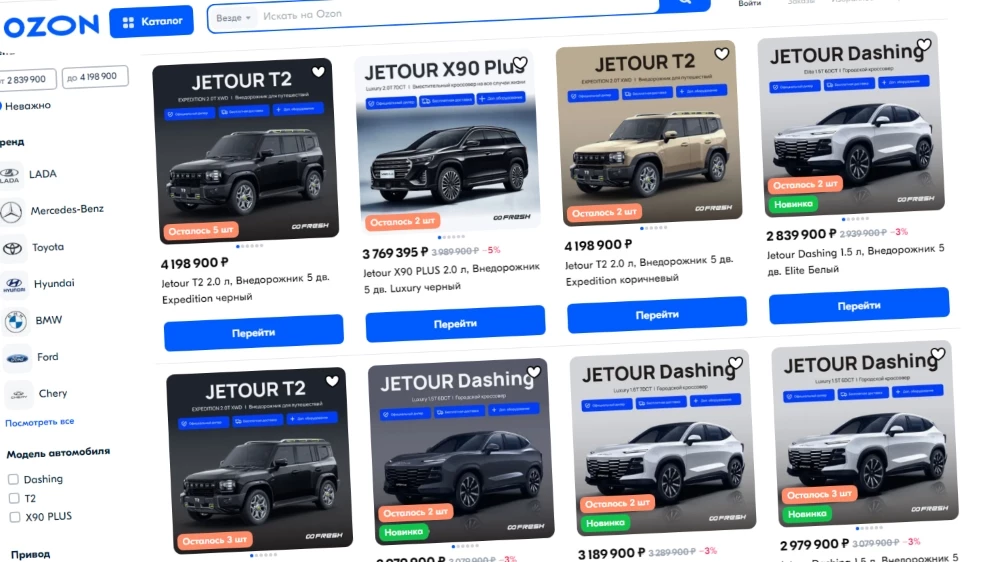Open the Каталог menu
Image resolution: width=1000 pixels, height=562 pixels.
point(151,22)
